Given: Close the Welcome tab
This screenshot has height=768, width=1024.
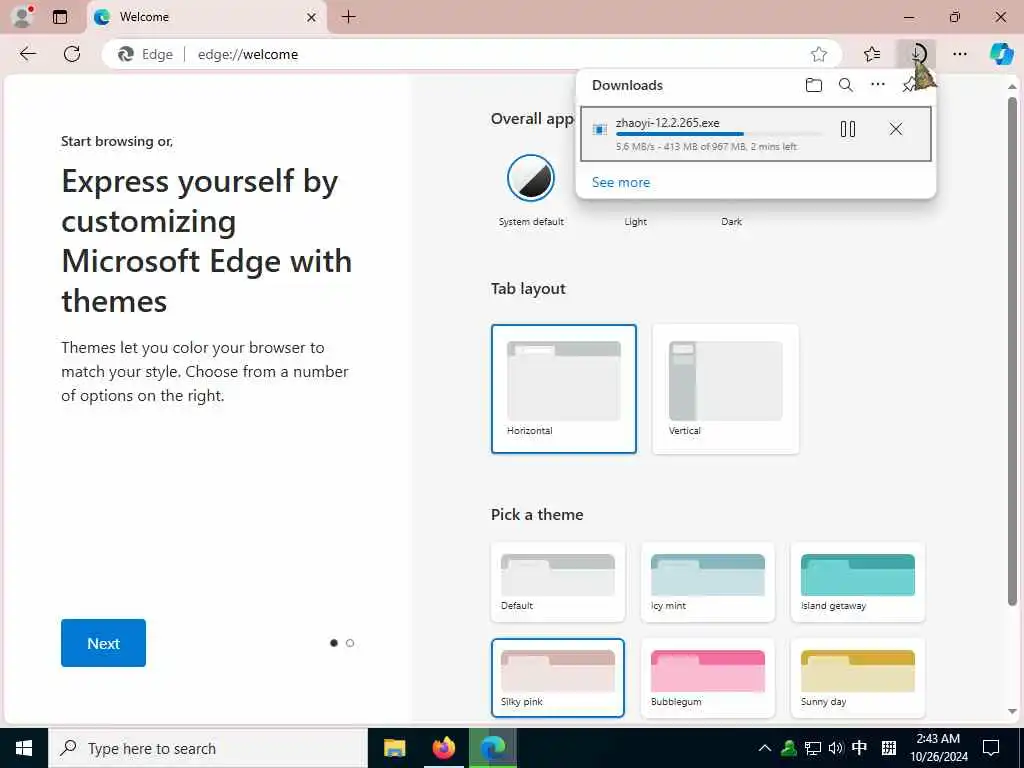Looking at the screenshot, I should pos(312,17).
